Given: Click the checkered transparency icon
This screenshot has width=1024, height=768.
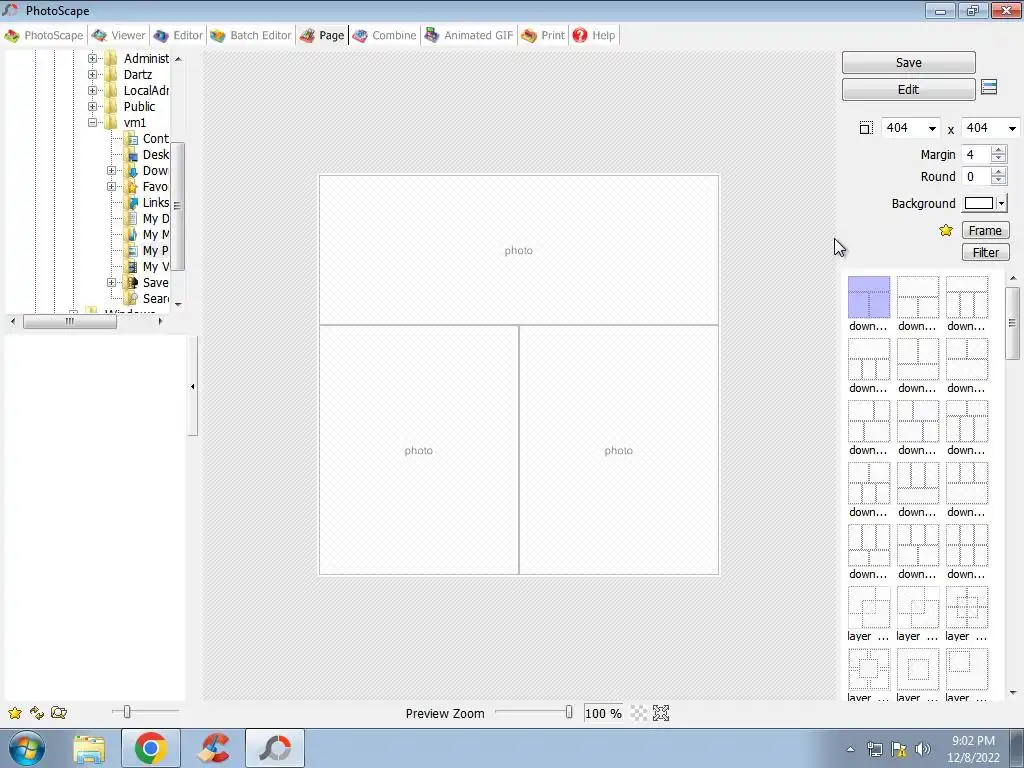Looking at the screenshot, I should point(639,713).
